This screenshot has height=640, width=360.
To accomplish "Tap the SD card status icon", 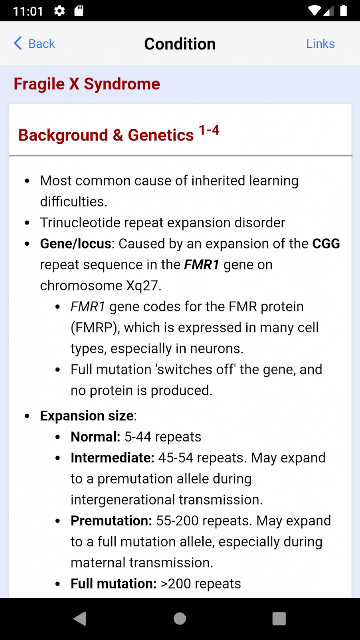I will [78, 11].
